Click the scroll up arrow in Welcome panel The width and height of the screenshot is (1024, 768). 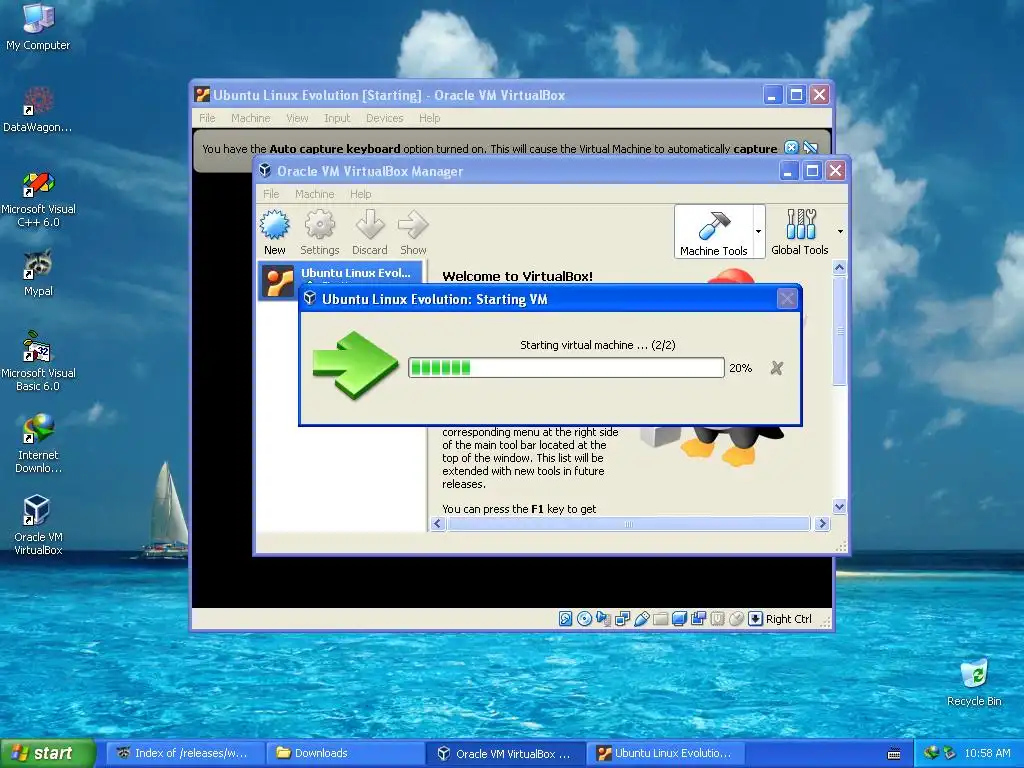(x=840, y=267)
